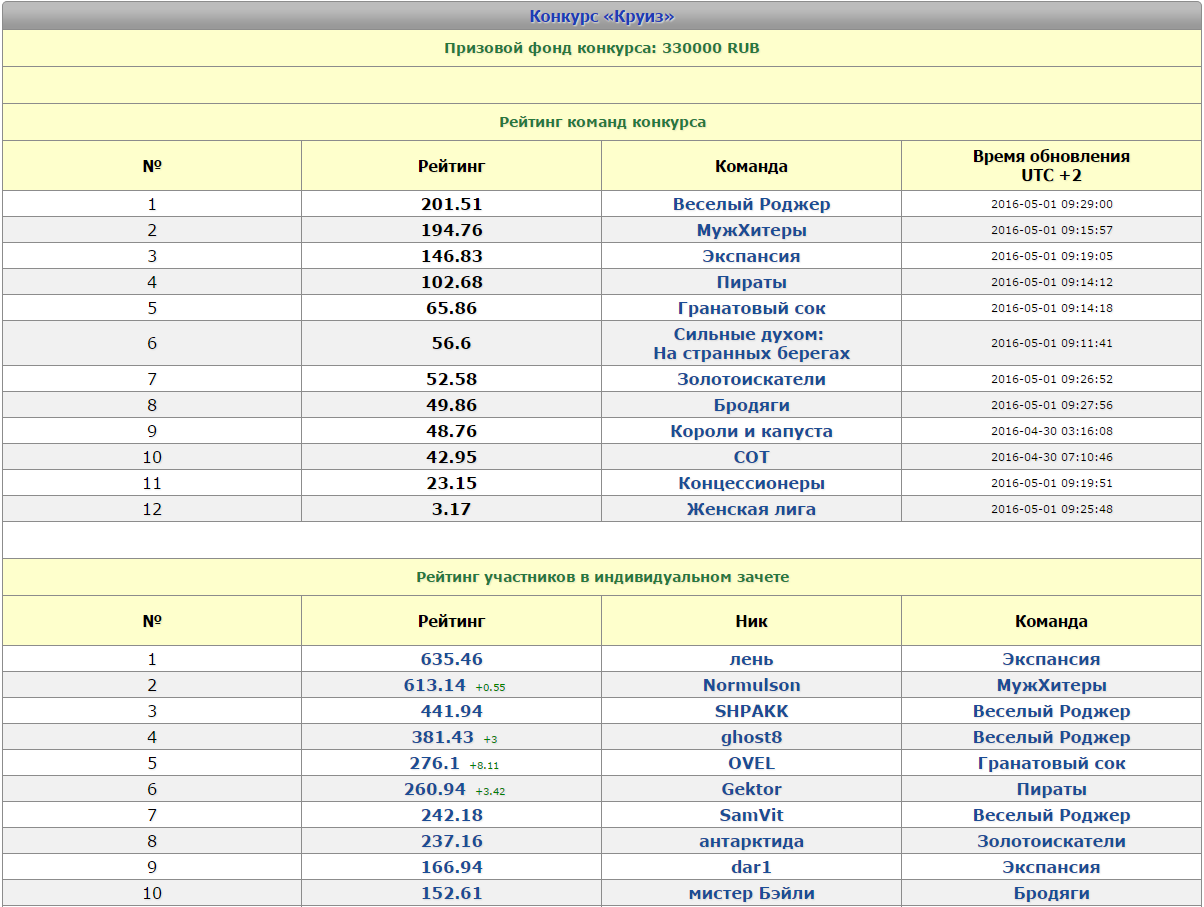This screenshot has width=1204, height=907.
Task: Open Веселый Роджер team in ghost8's row
Action: click(x=1051, y=737)
